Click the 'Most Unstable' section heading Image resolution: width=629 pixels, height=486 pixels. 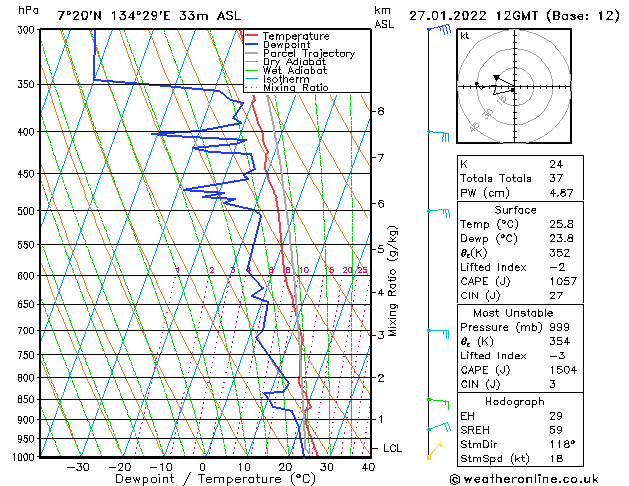point(513,313)
